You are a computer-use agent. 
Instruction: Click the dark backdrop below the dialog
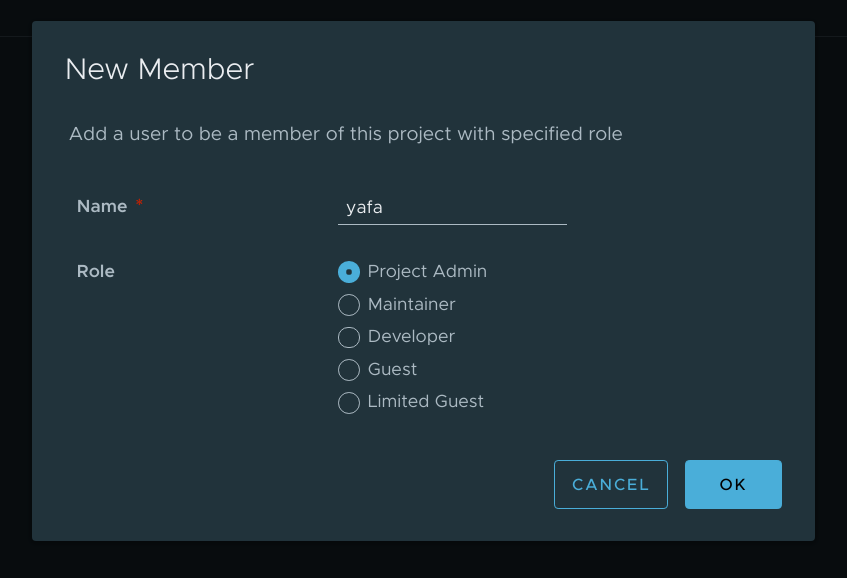pos(424,560)
